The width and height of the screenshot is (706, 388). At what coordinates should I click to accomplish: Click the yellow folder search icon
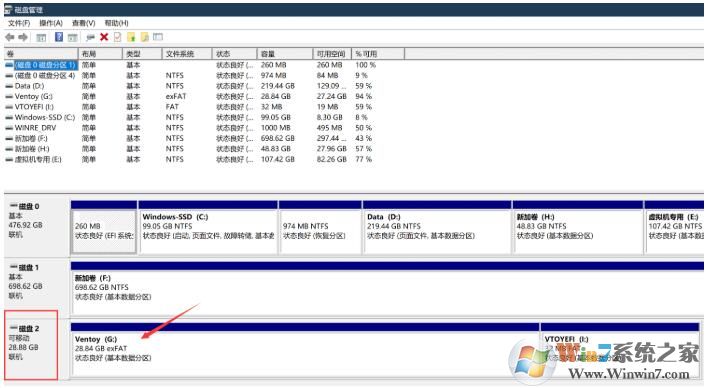pos(145,37)
